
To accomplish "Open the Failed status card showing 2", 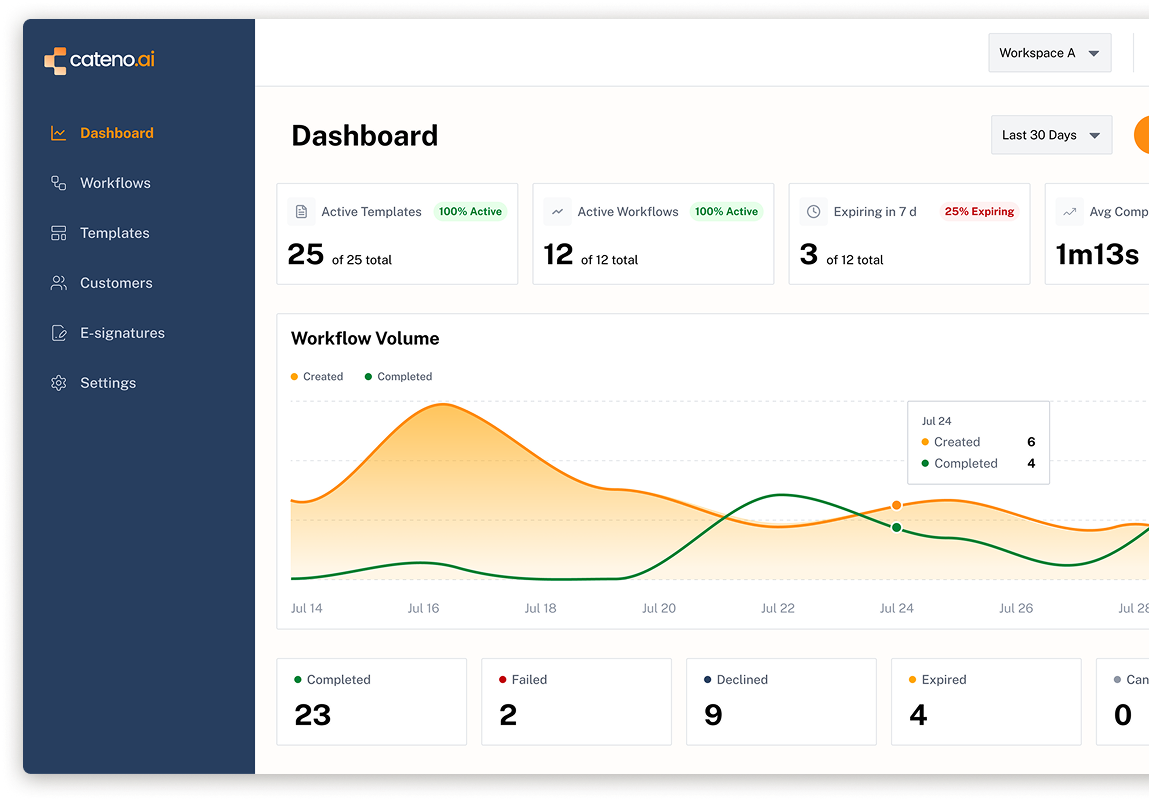I will click(577, 702).
